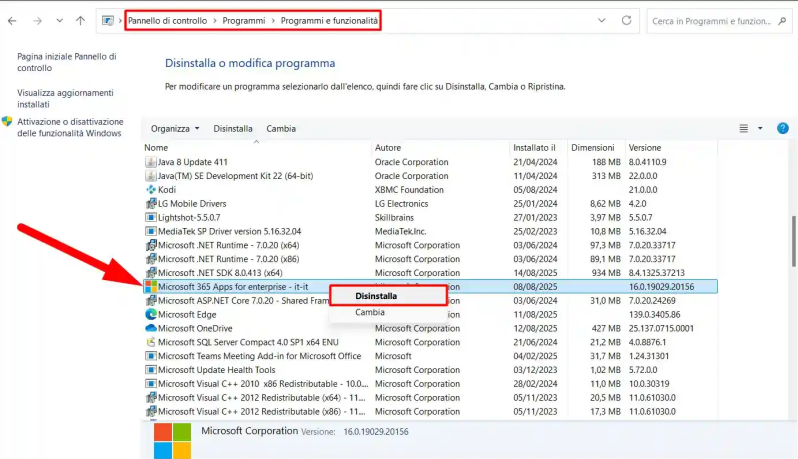Screen dimensions: 798x459
Task: Open the address bar history dropdown
Action: pyautogui.click(x=600, y=20)
